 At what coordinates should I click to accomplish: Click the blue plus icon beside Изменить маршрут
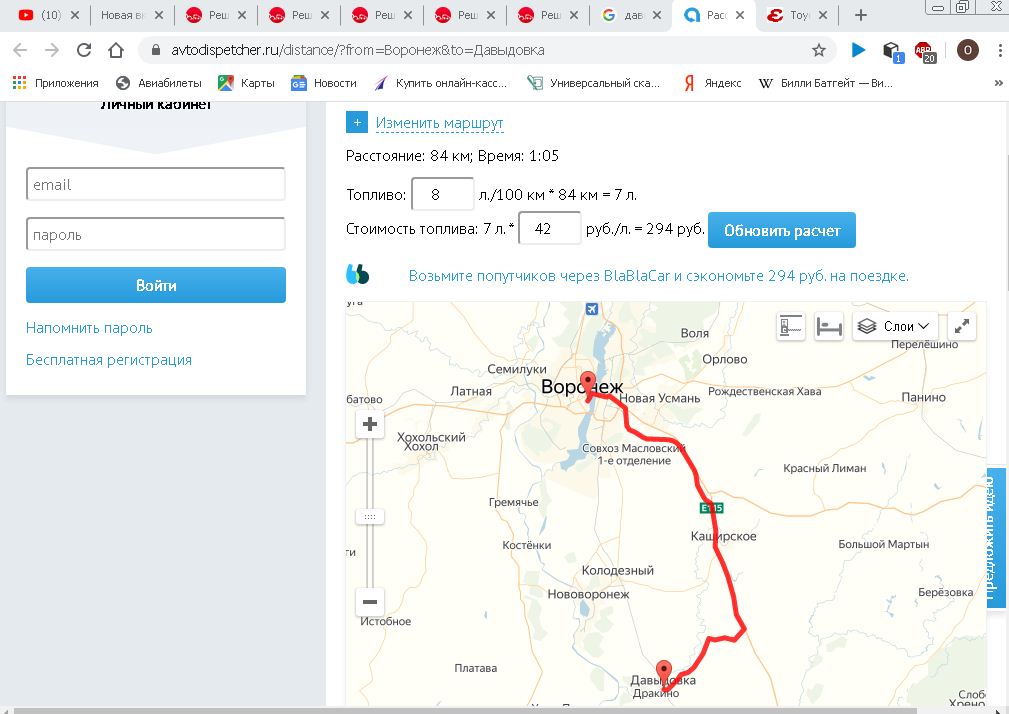pyautogui.click(x=357, y=122)
